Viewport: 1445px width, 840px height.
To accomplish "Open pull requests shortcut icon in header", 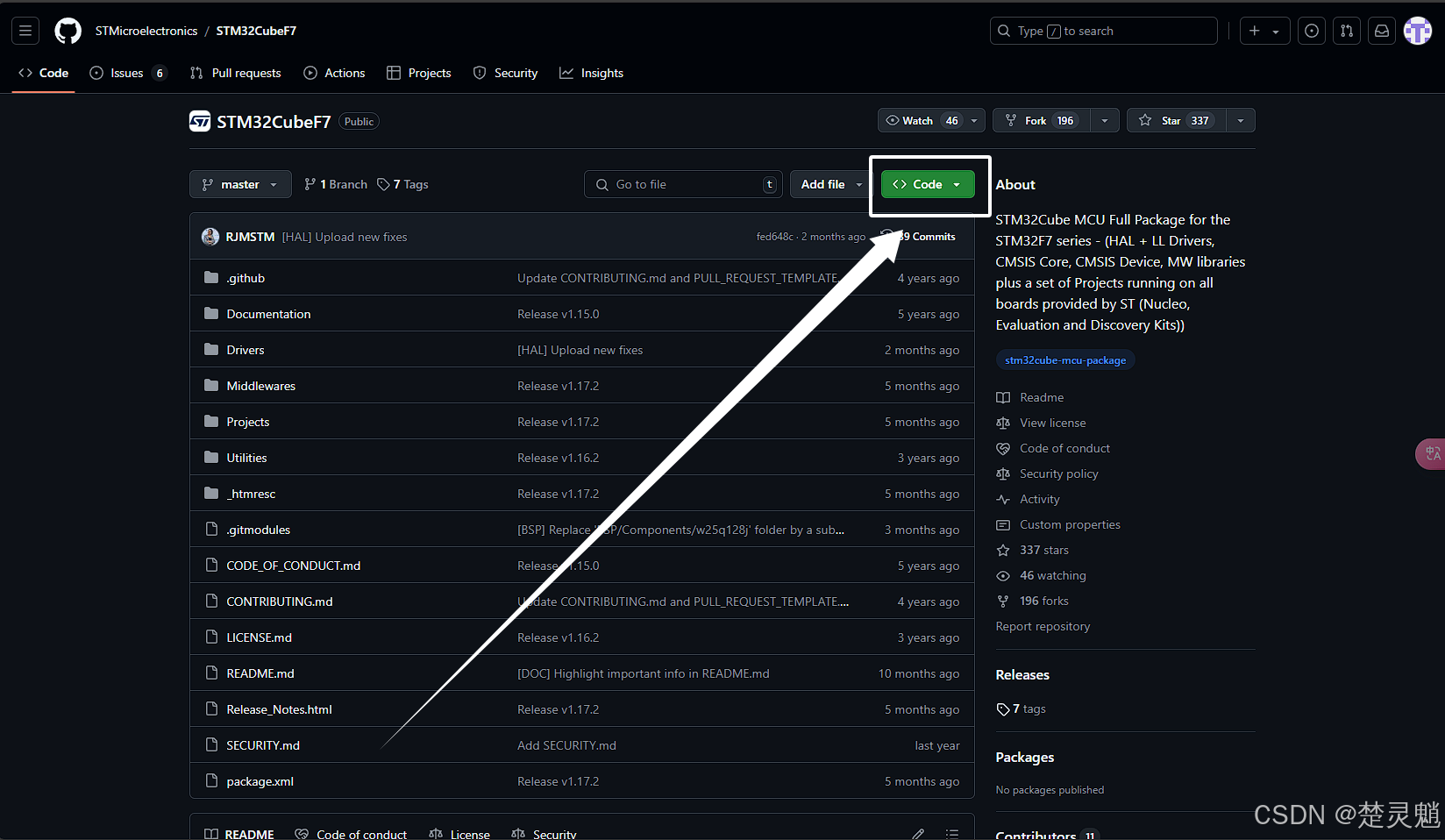I will click(x=1347, y=31).
